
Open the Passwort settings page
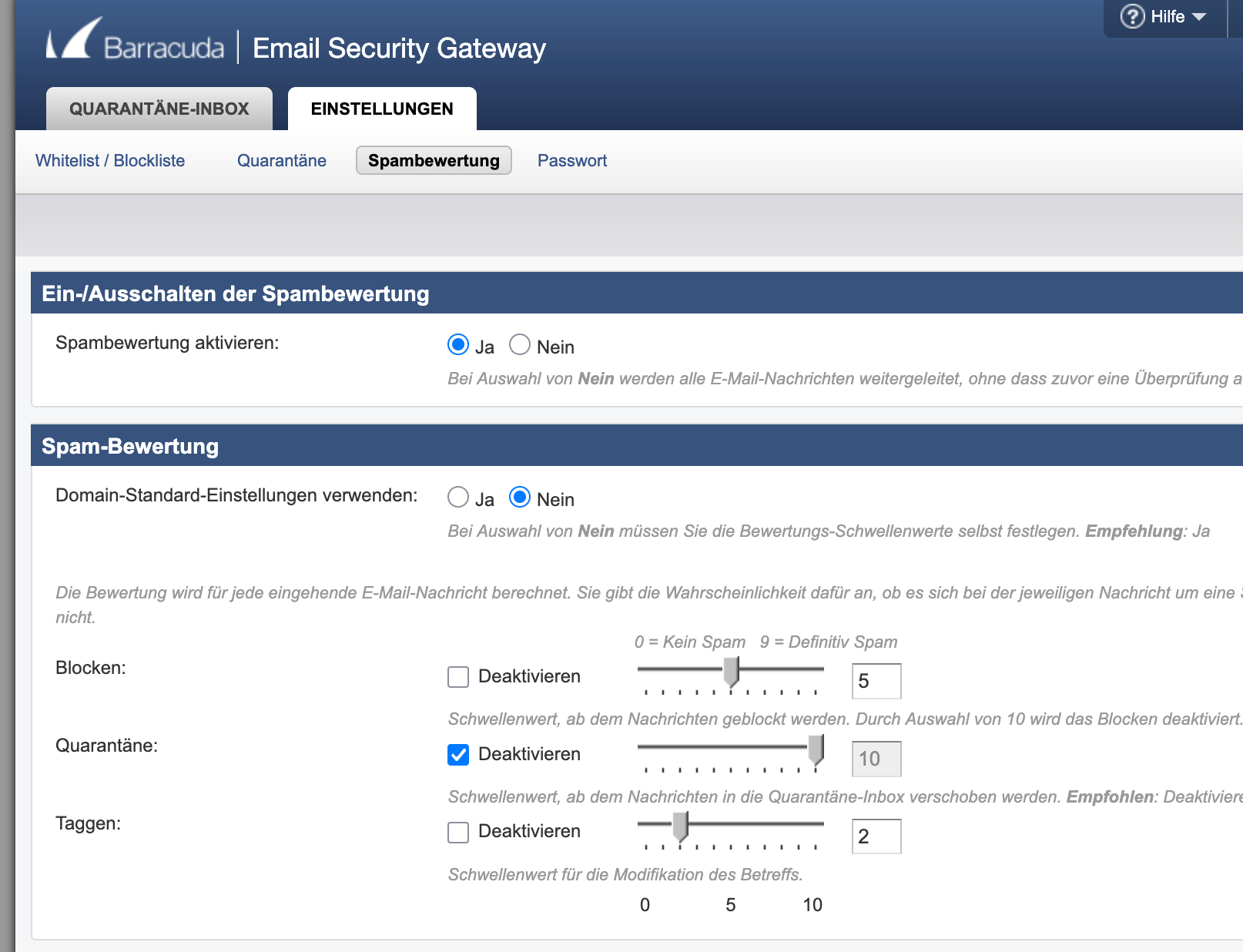572,161
